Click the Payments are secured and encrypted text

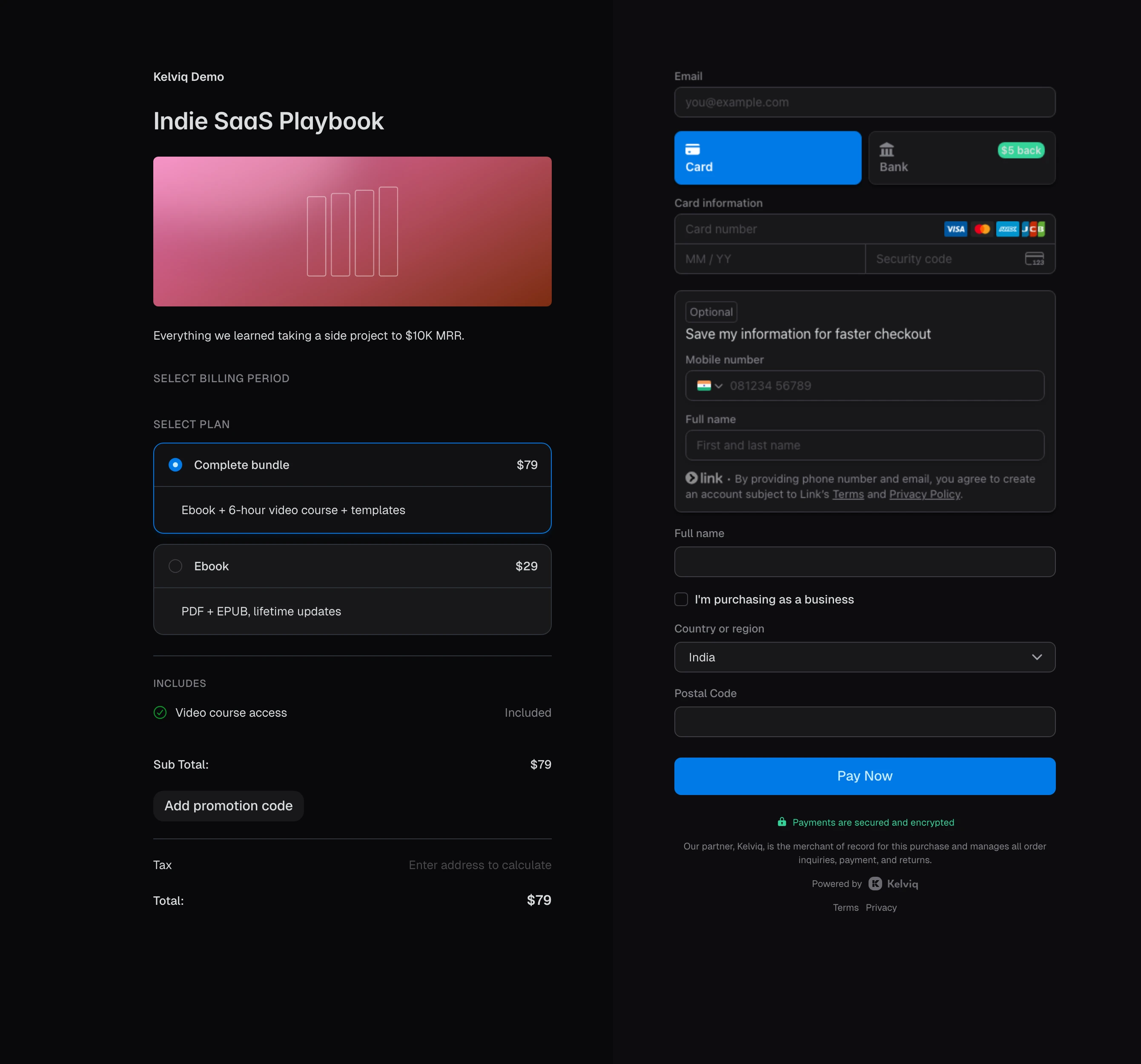coord(873,822)
